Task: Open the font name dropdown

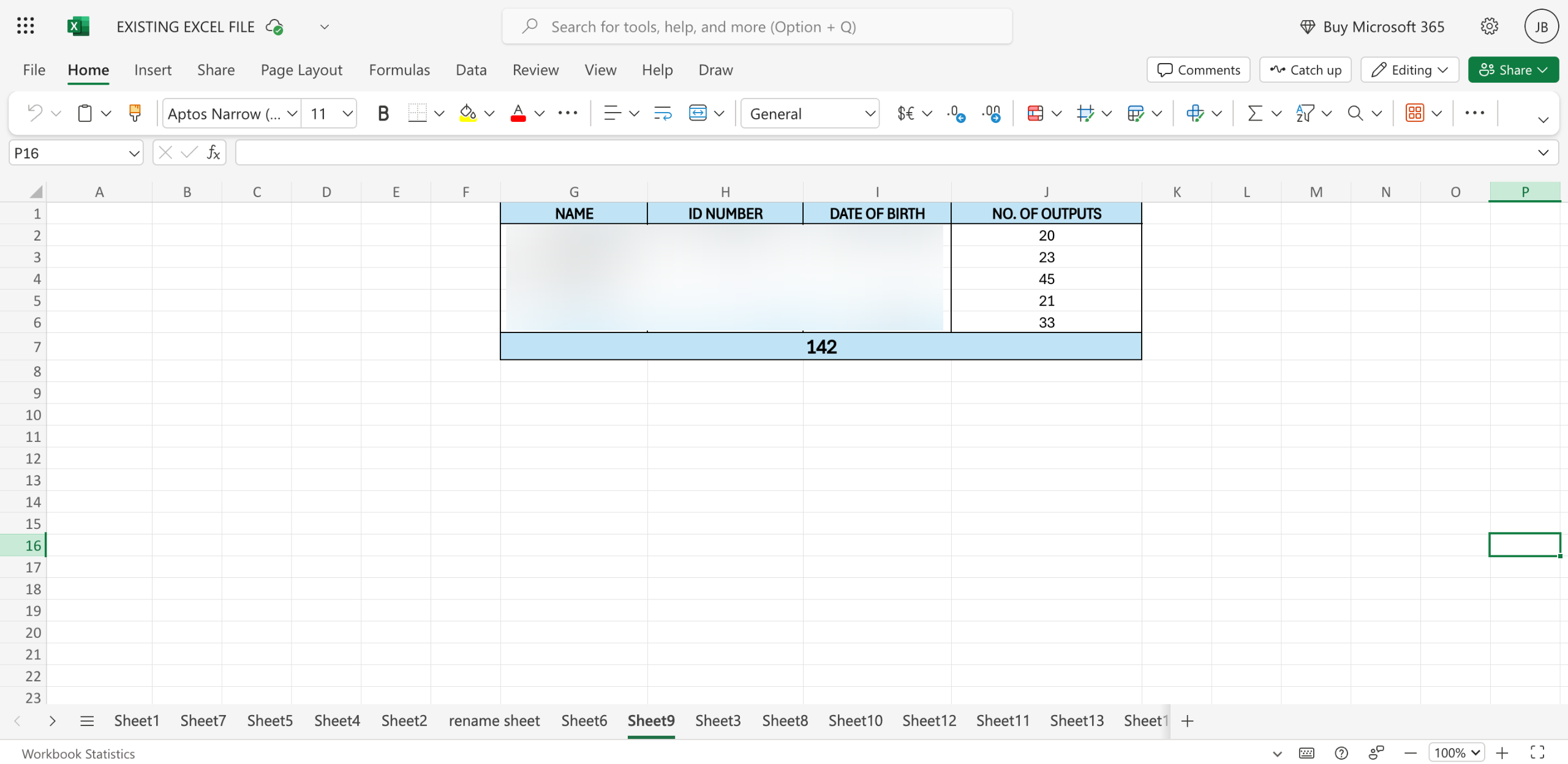Action: [x=292, y=114]
